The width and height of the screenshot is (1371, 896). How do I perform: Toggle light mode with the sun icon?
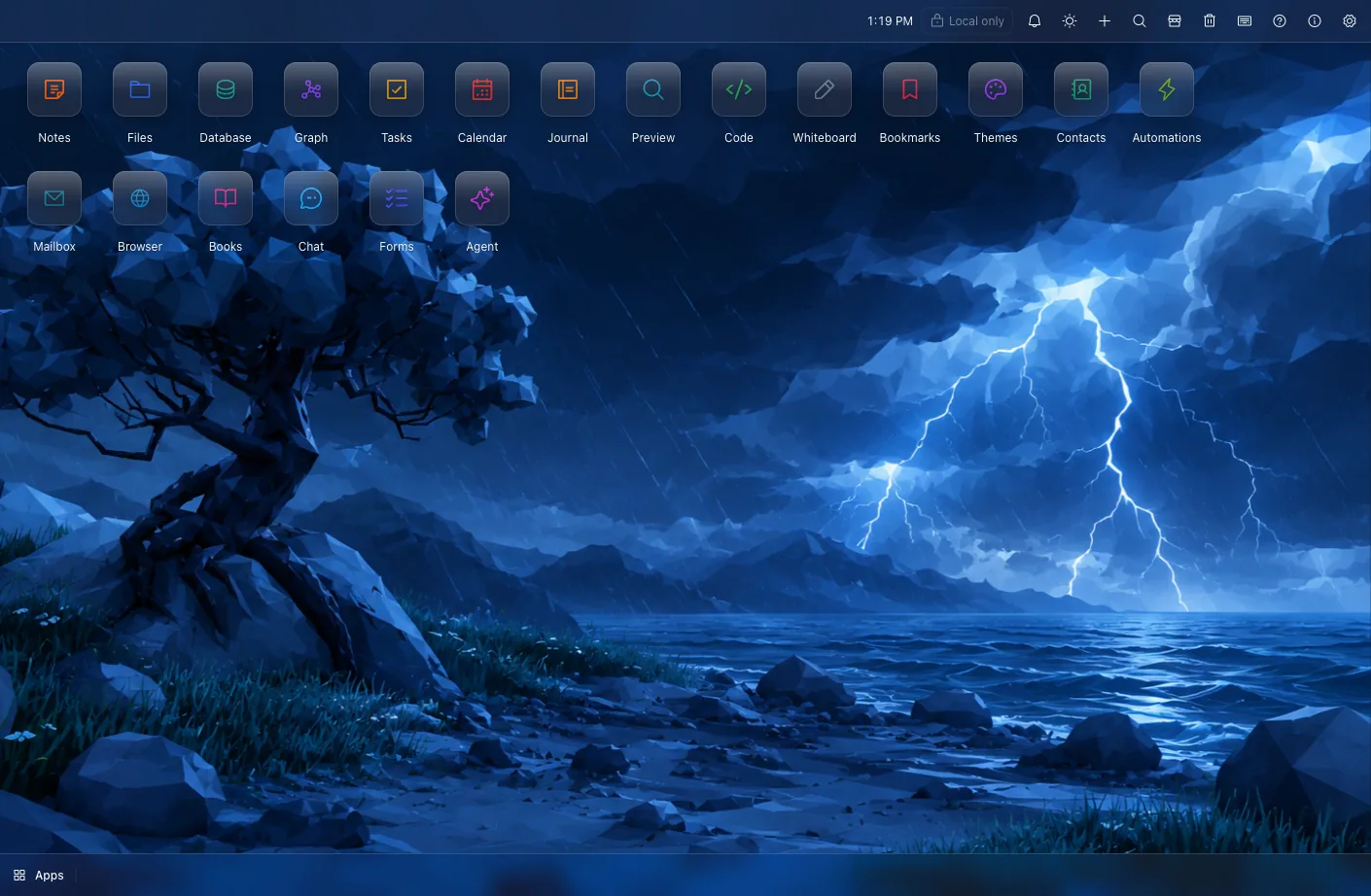pos(1070,20)
